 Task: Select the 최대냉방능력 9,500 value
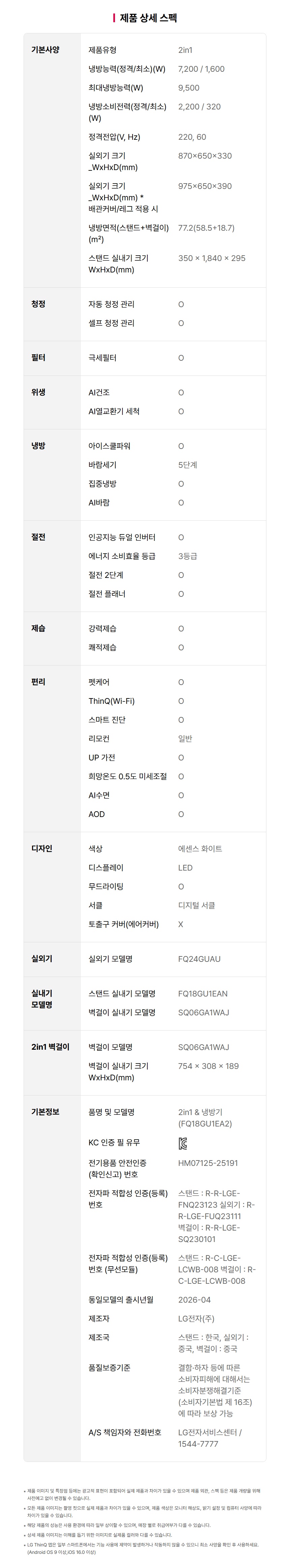(x=189, y=88)
